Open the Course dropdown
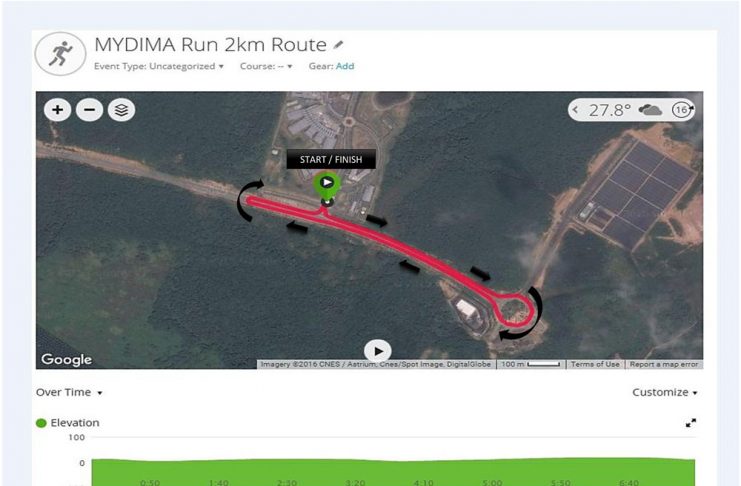Screen dimensions: 741x486 point(266,66)
